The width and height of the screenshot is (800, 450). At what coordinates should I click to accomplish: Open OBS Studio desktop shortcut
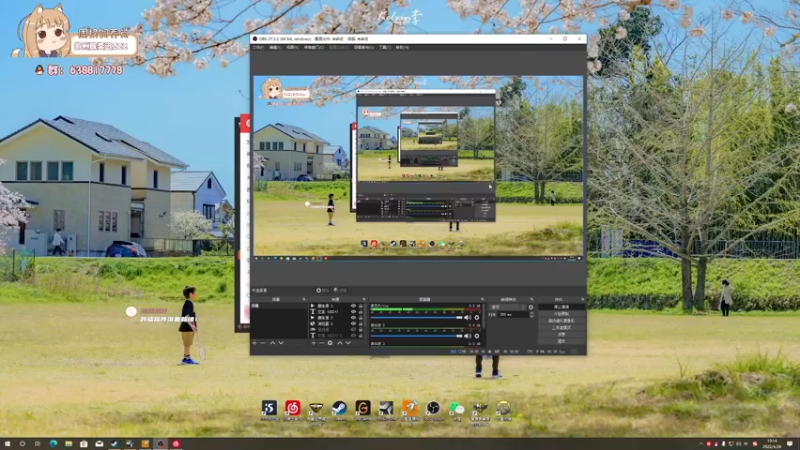pos(433,410)
